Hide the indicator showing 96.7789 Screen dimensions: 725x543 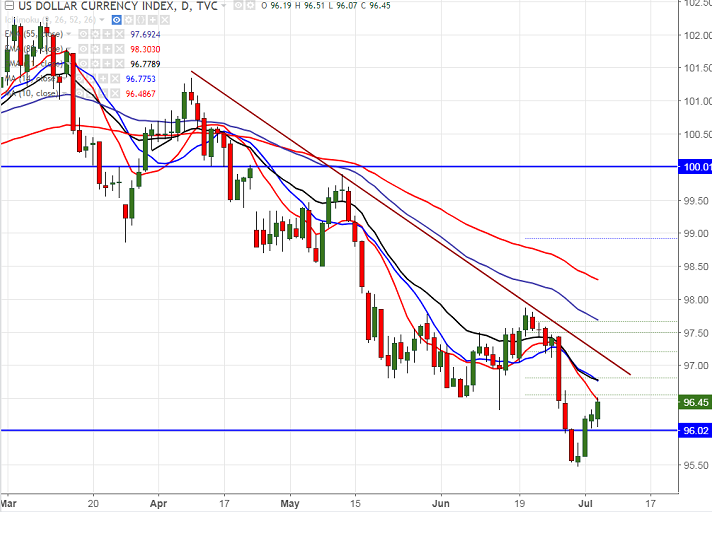coord(83,64)
